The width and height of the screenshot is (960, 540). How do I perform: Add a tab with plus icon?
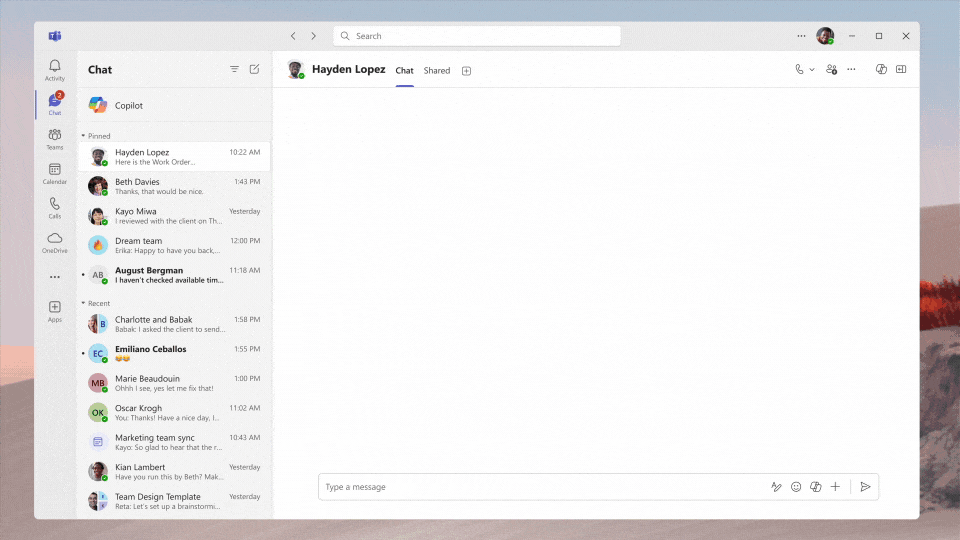tap(466, 71)
